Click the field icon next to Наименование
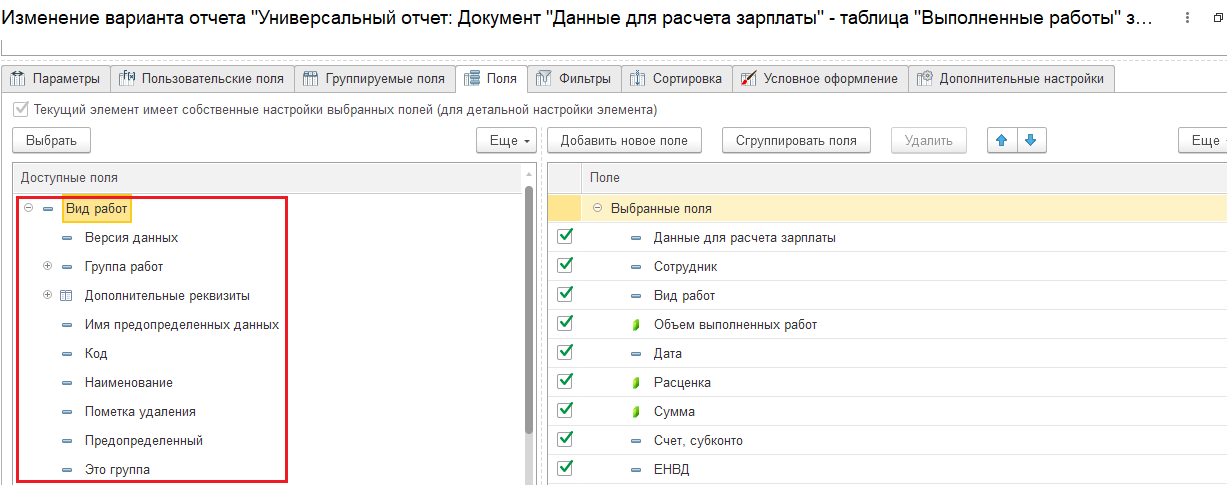Viewport: 1227px width, 485px height. [66, 383]
